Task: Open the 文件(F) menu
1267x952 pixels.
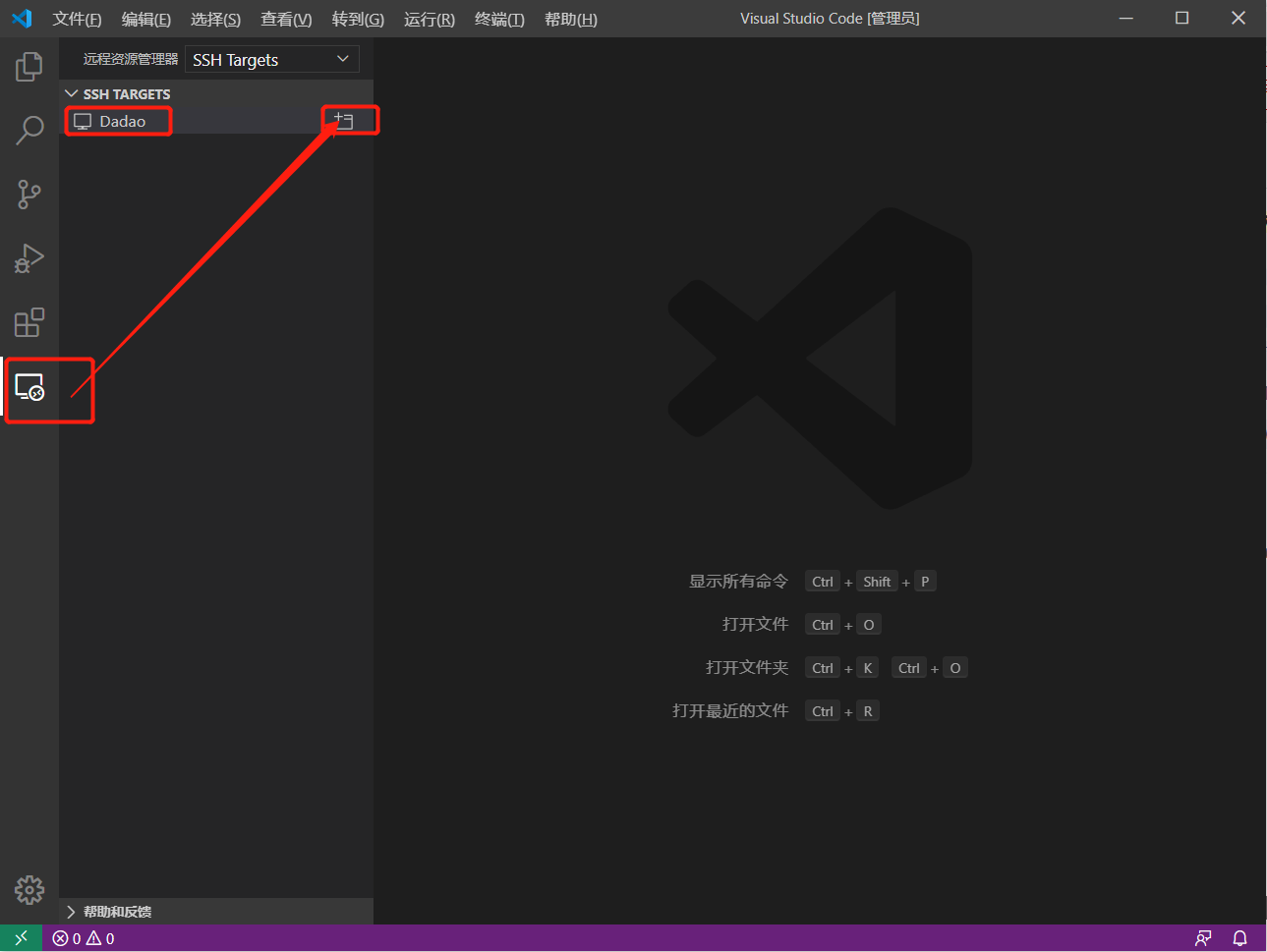Action: tap(77, 19)
